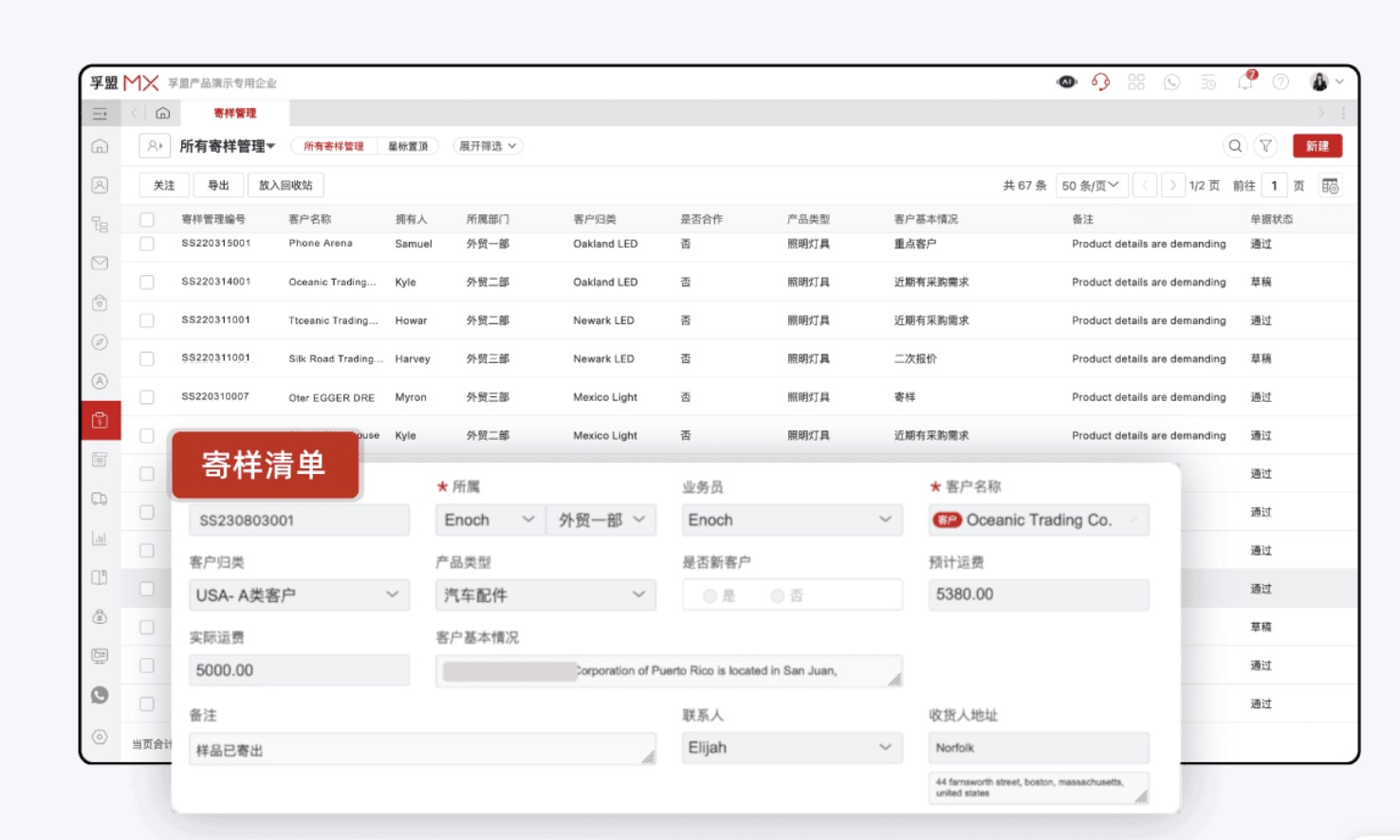Click the 实际运费 input showing 5000.00
The height and width of the screenshot is (840, 1400).
(299, 669)
